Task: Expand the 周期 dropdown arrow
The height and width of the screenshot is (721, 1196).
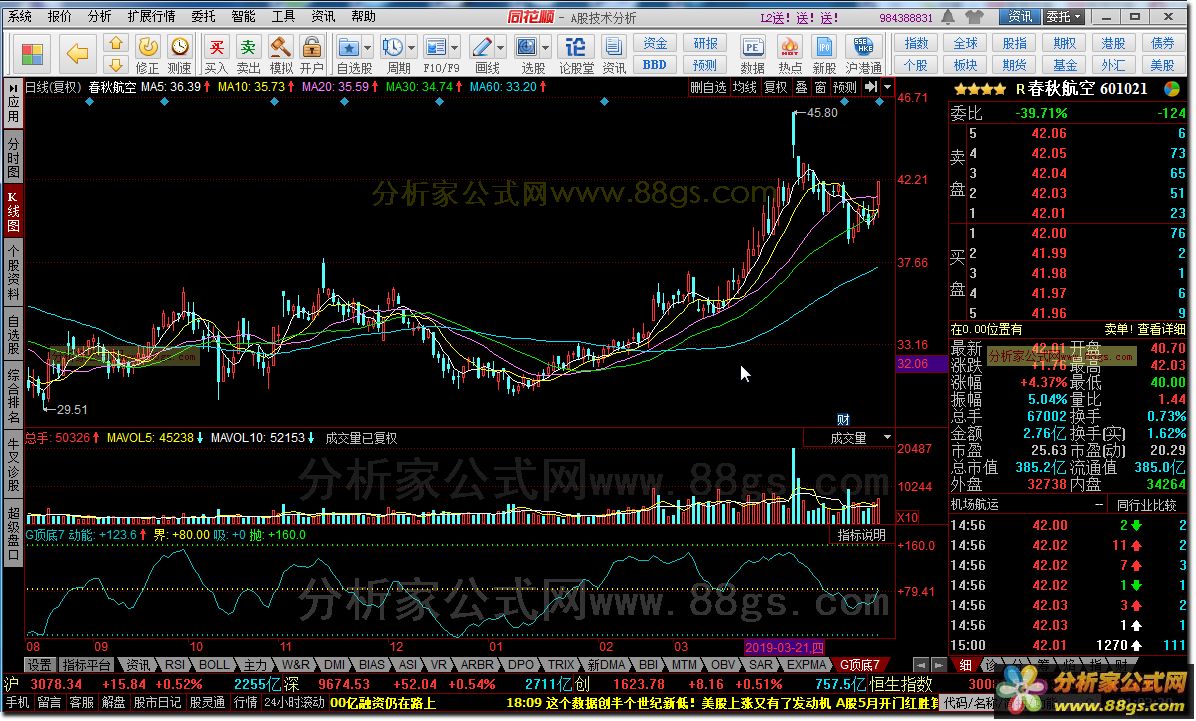Action: 412,48
